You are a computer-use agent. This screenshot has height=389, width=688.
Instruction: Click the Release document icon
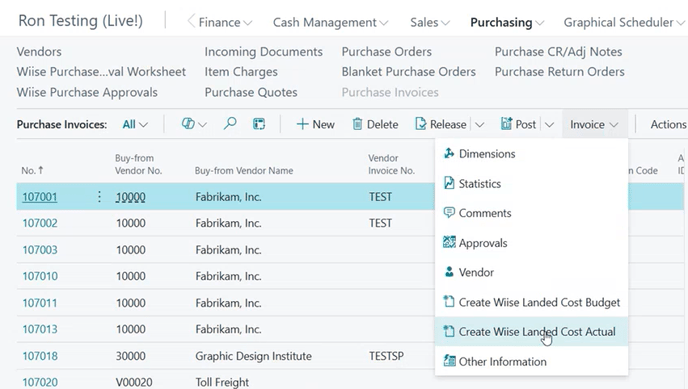(x=420, y=124)
